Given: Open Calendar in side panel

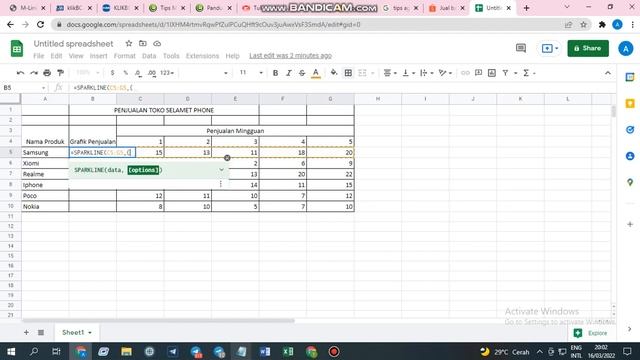Looking at the screenshot, I should coord(630,77).
